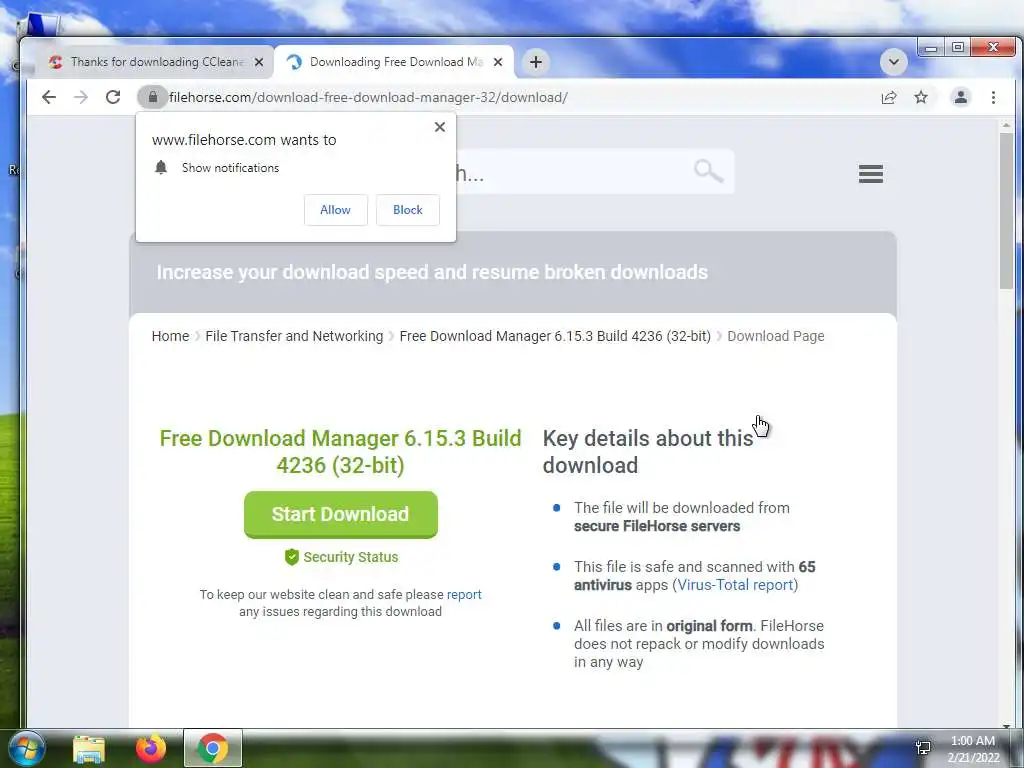Open Free Download Manager 6.15.3 breadcrumb link
This screenshot has width=1024, height=768.
[555, 336]
